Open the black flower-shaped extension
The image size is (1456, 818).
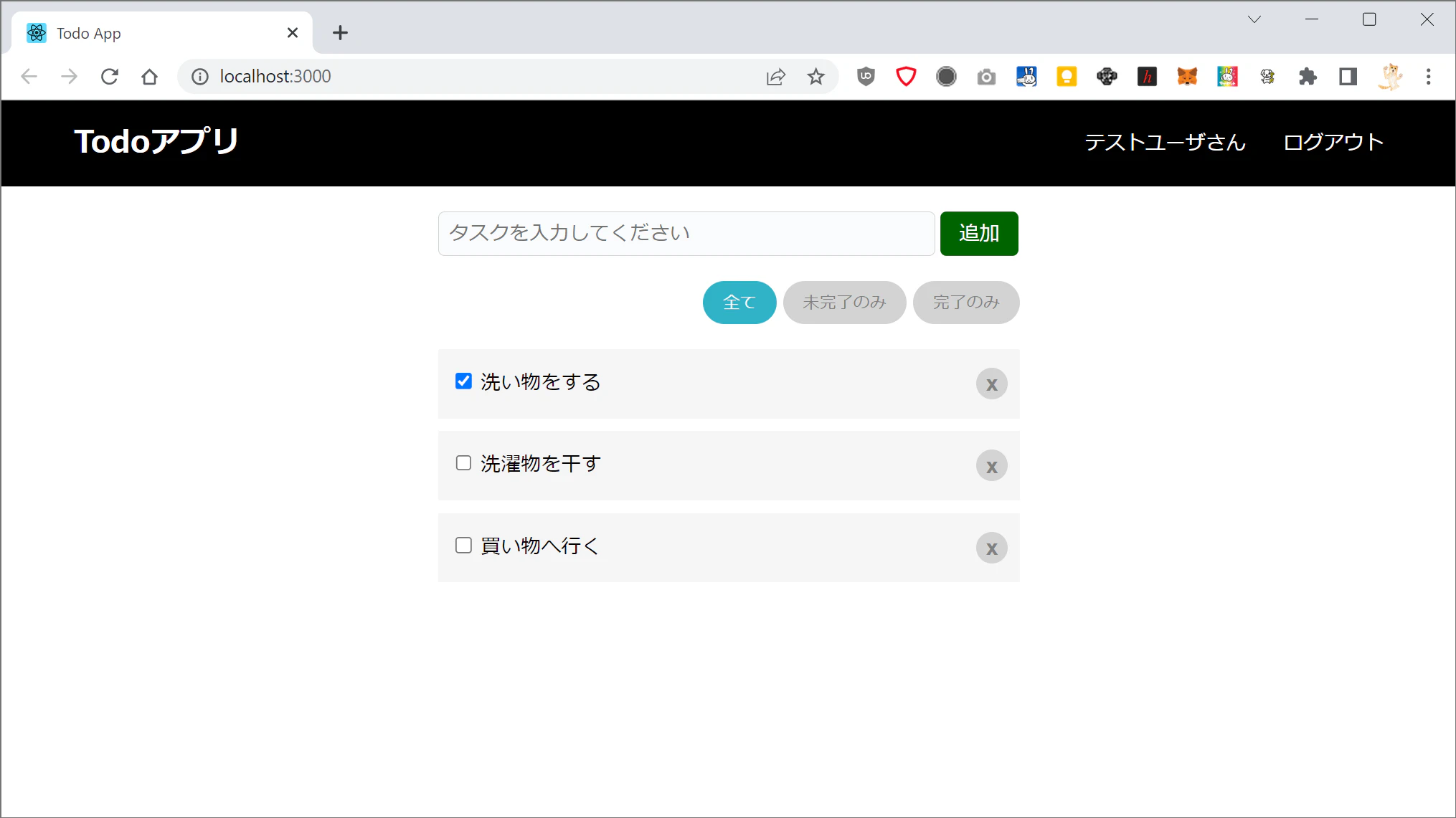pyautogui.click(x=1107, y=77)
